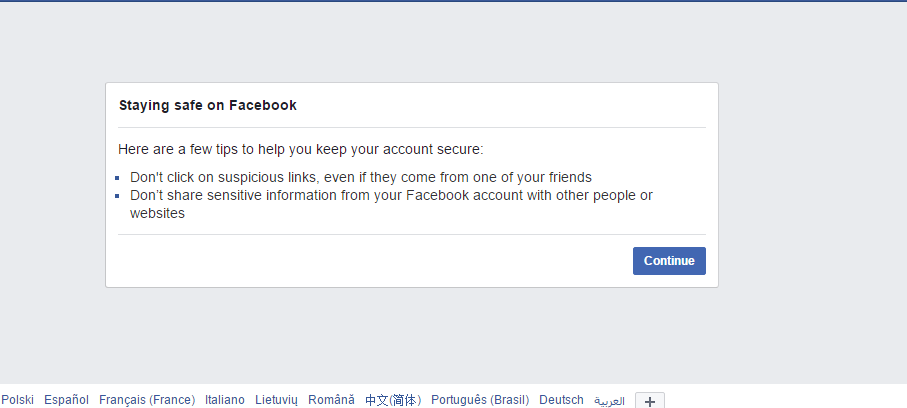
Task: Click the 'Here are a few tips' sentence
Action: tap(300, 150)
